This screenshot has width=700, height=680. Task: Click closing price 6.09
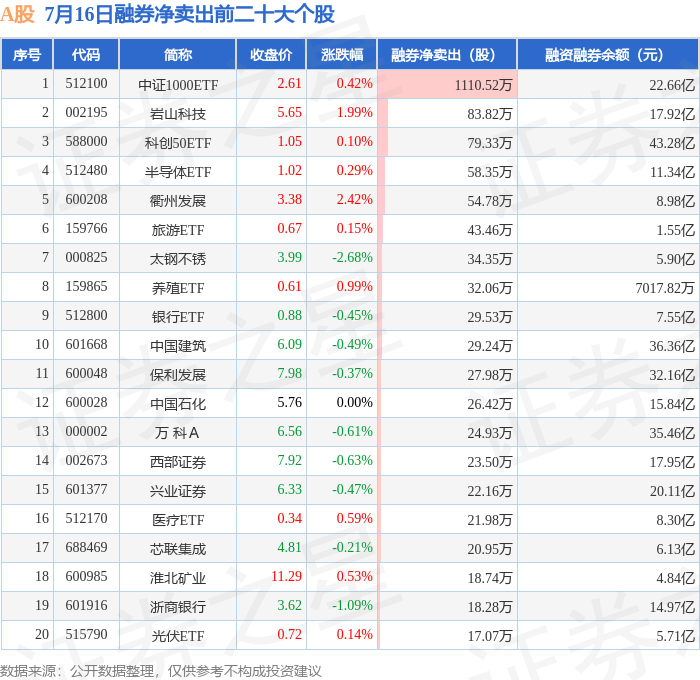coord(289,344)
